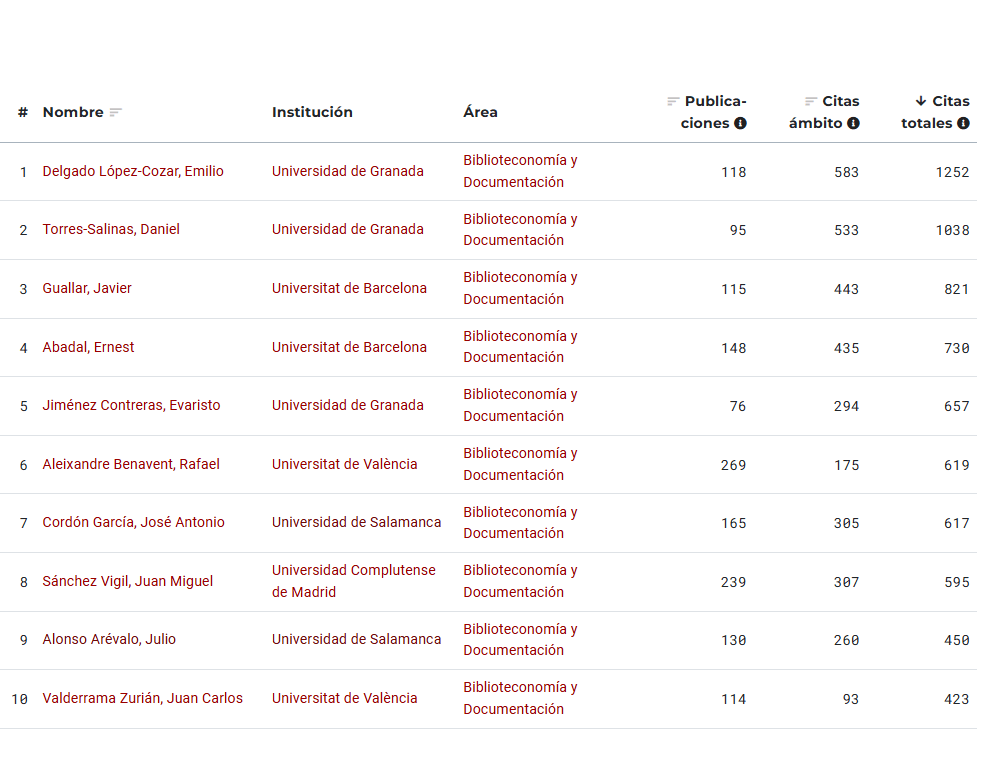Click the info icon next to Citas totales
The image size is (998, 782).
coord(963,124)
